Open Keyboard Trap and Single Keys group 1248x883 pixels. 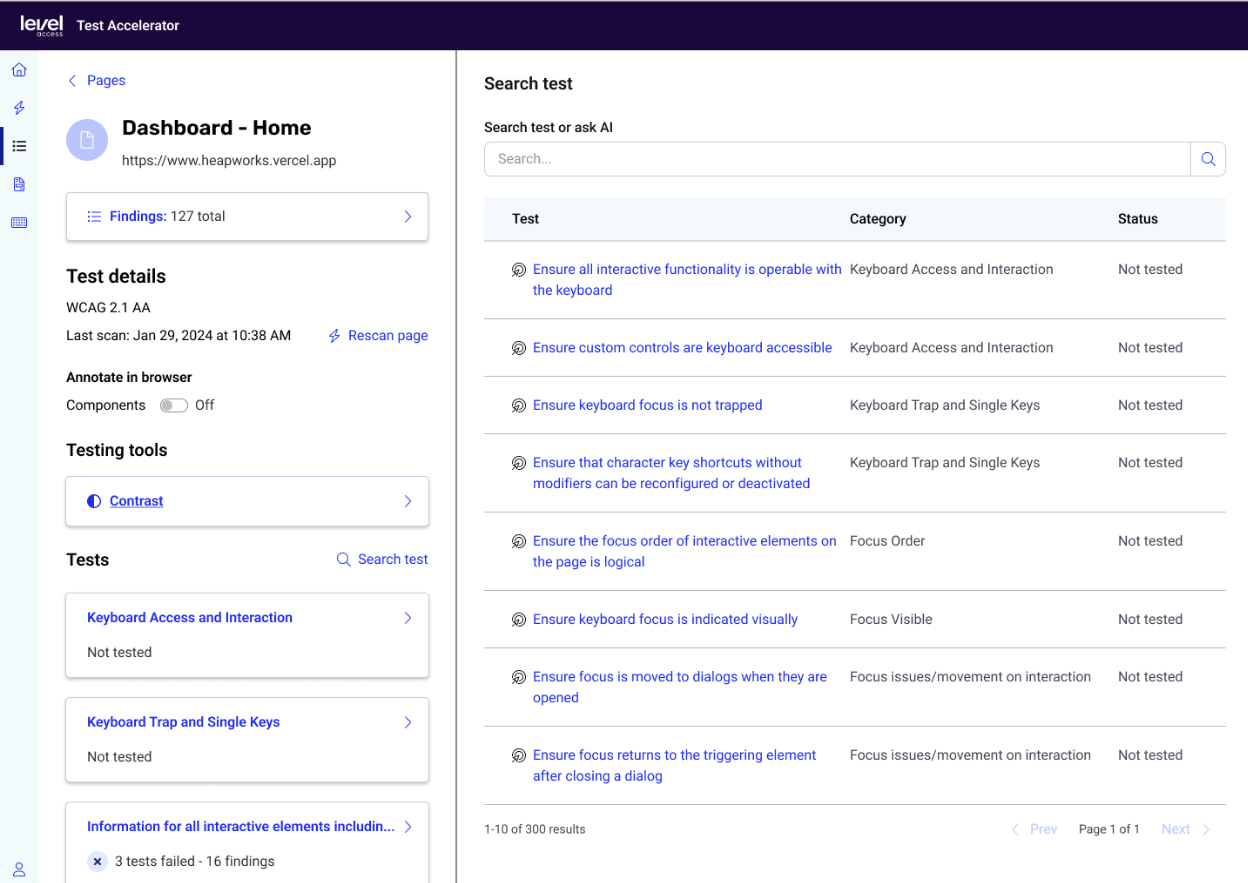pyautogui.click(x=183, y=722)
